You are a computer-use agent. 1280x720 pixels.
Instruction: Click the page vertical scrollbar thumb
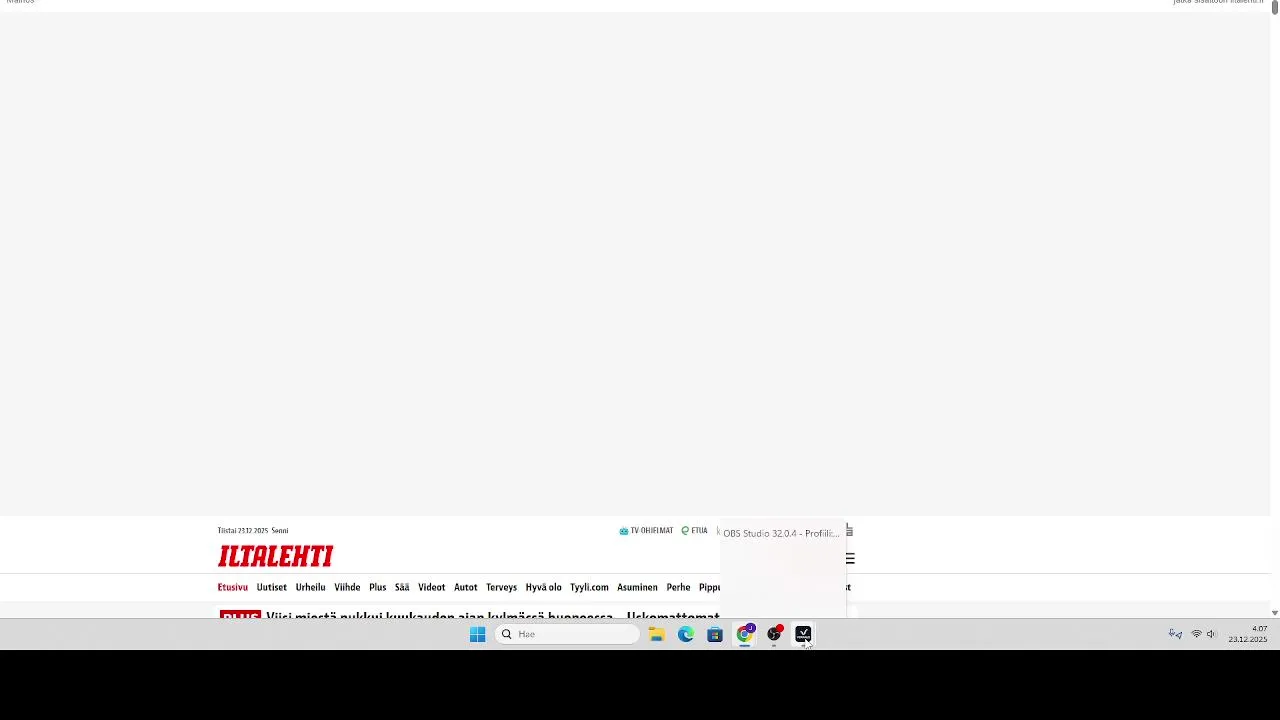pos(1274,9)
